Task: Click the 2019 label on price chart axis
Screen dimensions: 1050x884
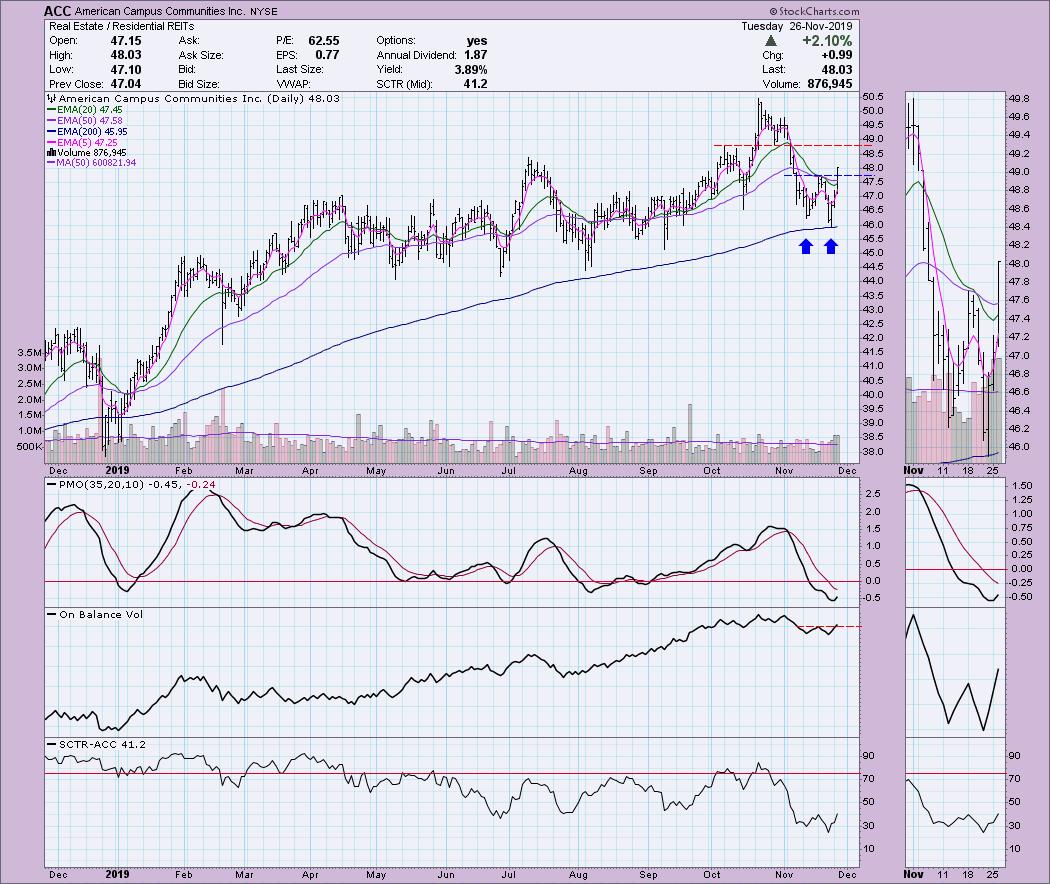Action: (117, 470)
